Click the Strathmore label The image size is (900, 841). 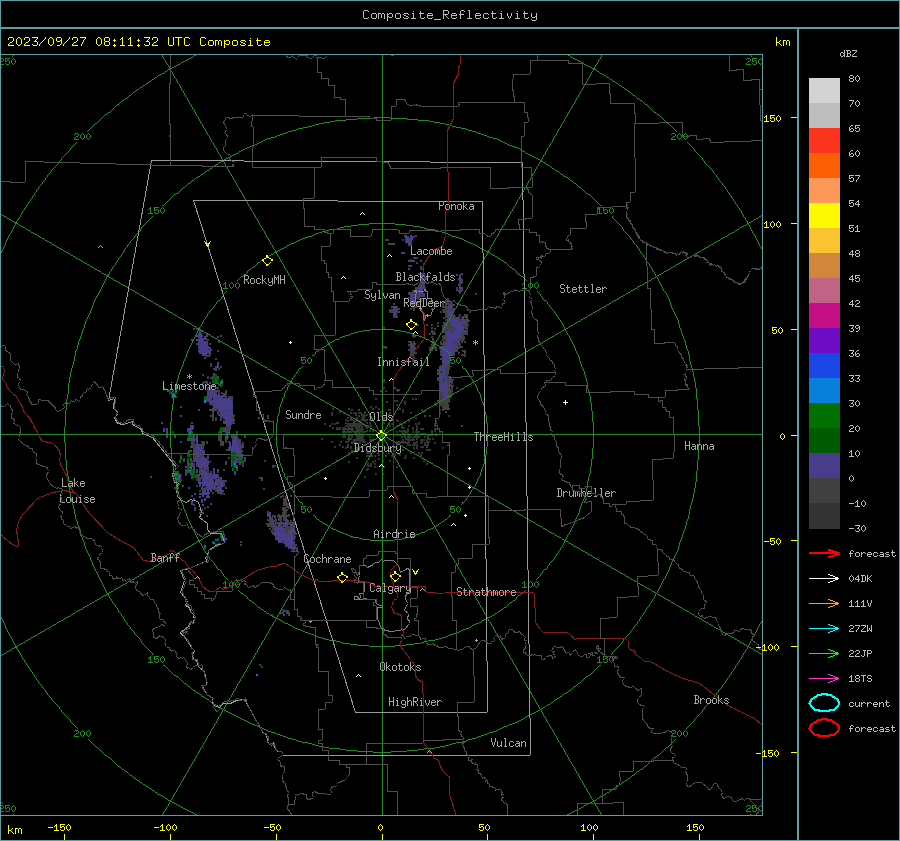point(486,592)
